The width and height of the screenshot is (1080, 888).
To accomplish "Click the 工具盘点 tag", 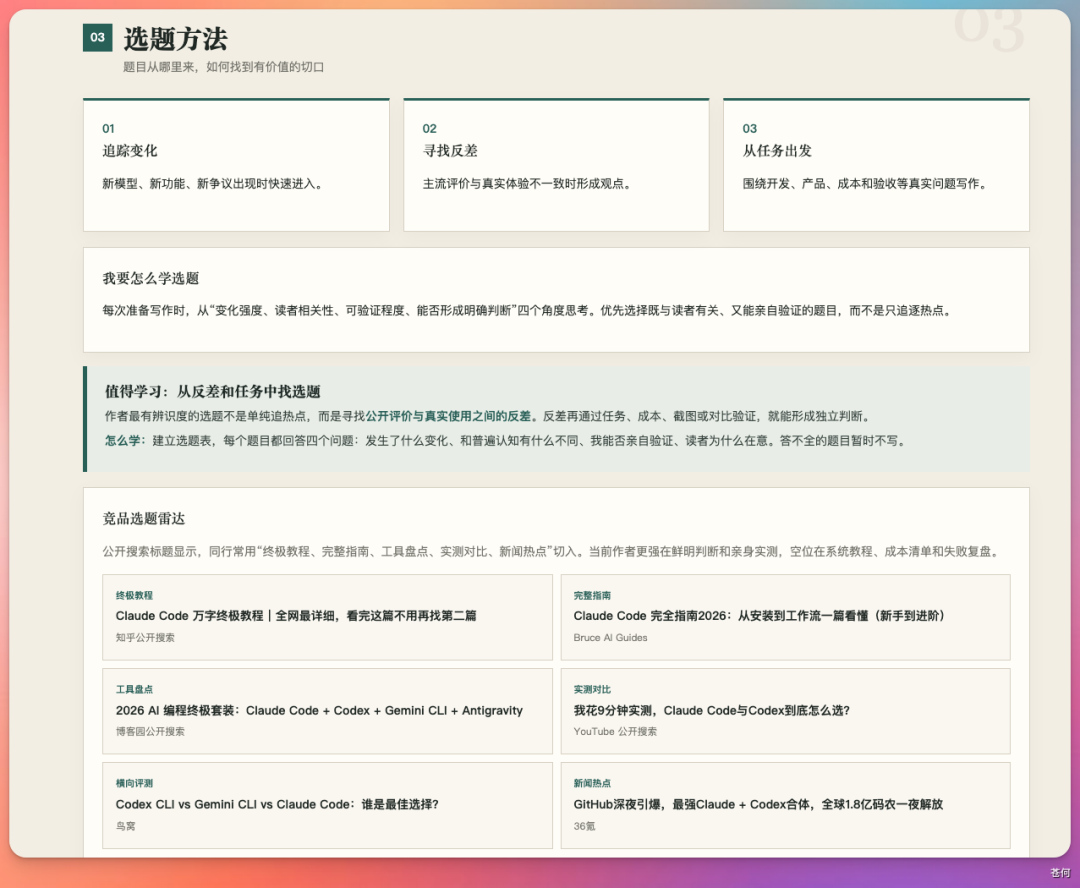I will [134, 690].
